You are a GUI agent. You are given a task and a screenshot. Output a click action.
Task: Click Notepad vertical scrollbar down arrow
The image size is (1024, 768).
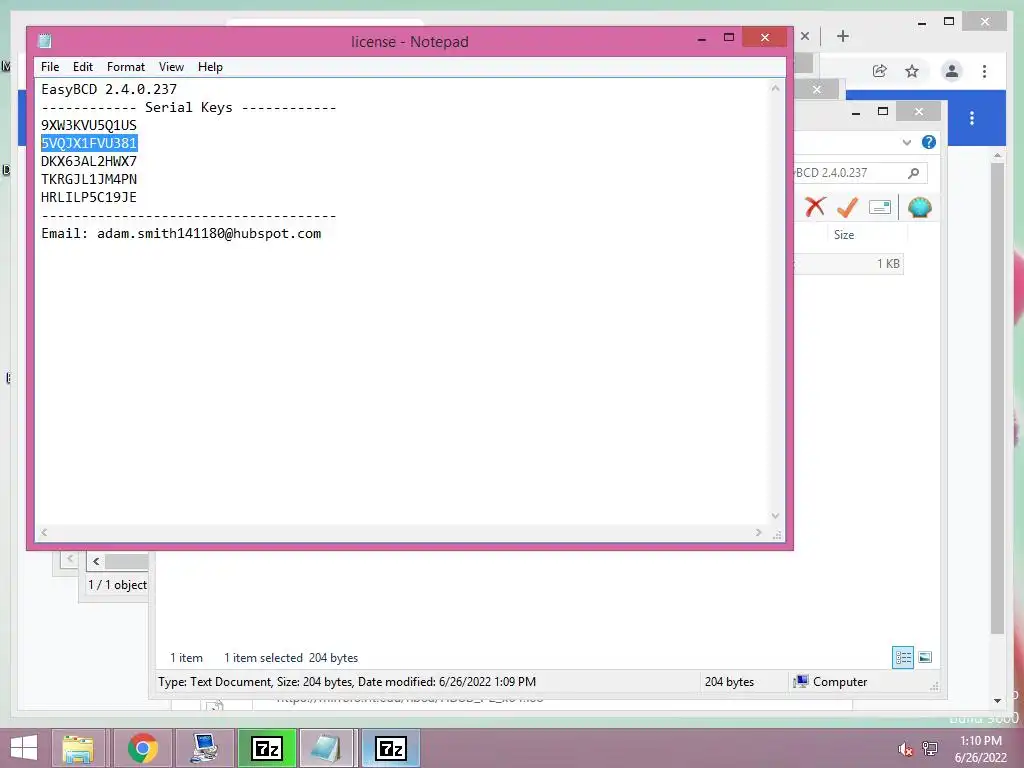click(775, 516)
